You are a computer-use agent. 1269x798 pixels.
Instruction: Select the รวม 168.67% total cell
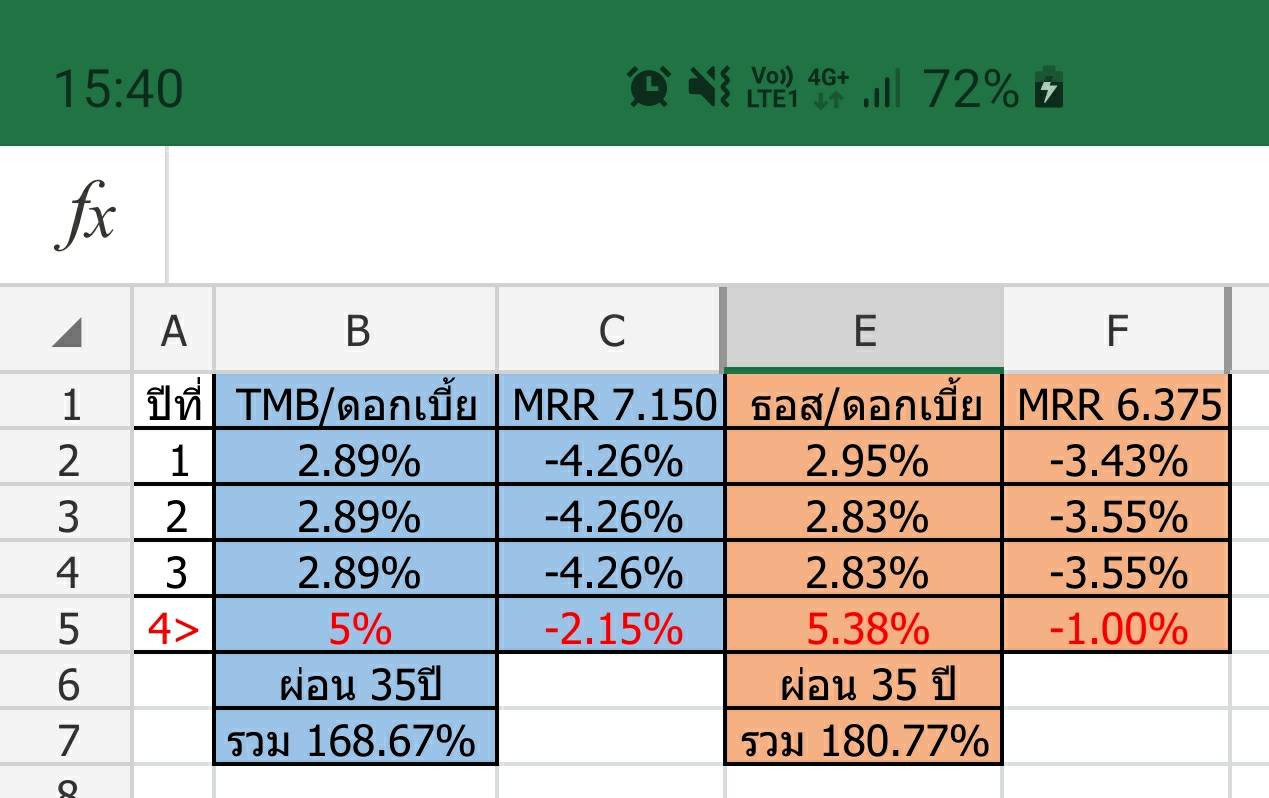[x=356, y=741]
